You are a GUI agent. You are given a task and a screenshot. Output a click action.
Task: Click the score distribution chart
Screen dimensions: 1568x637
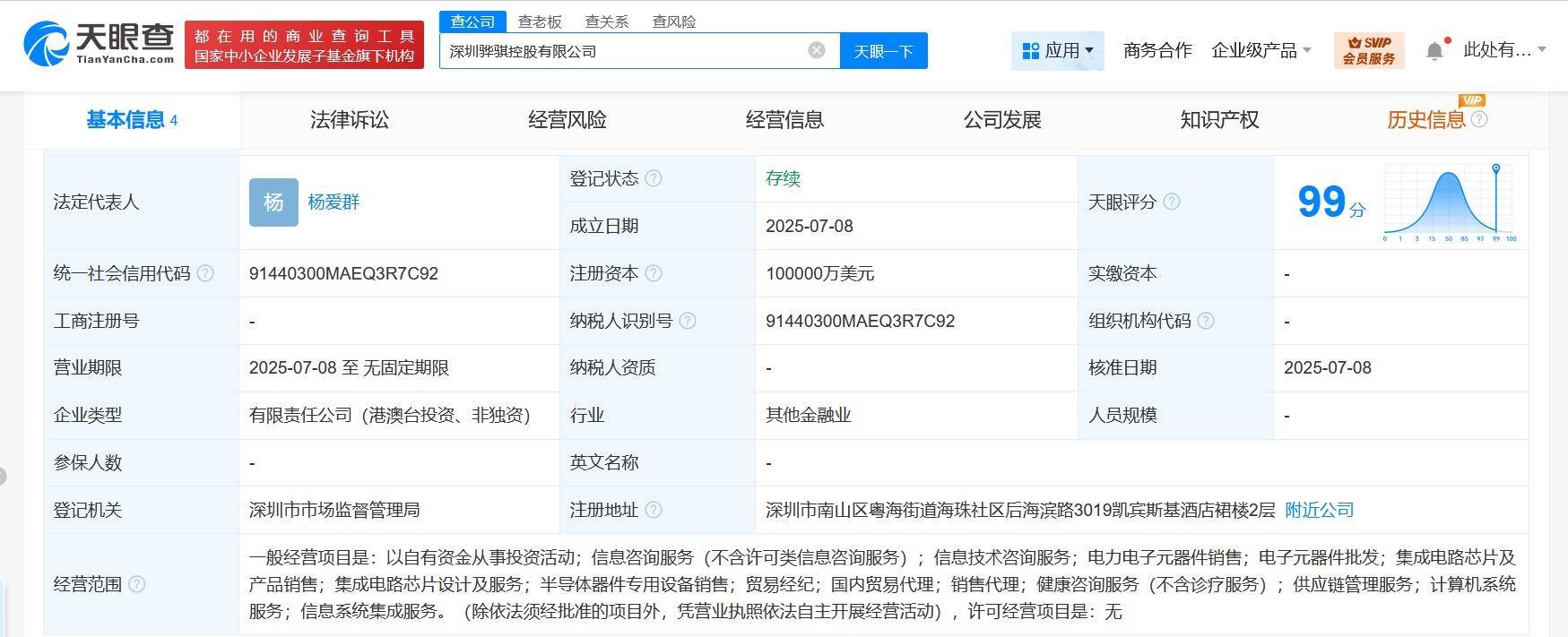click(1451, 202)
